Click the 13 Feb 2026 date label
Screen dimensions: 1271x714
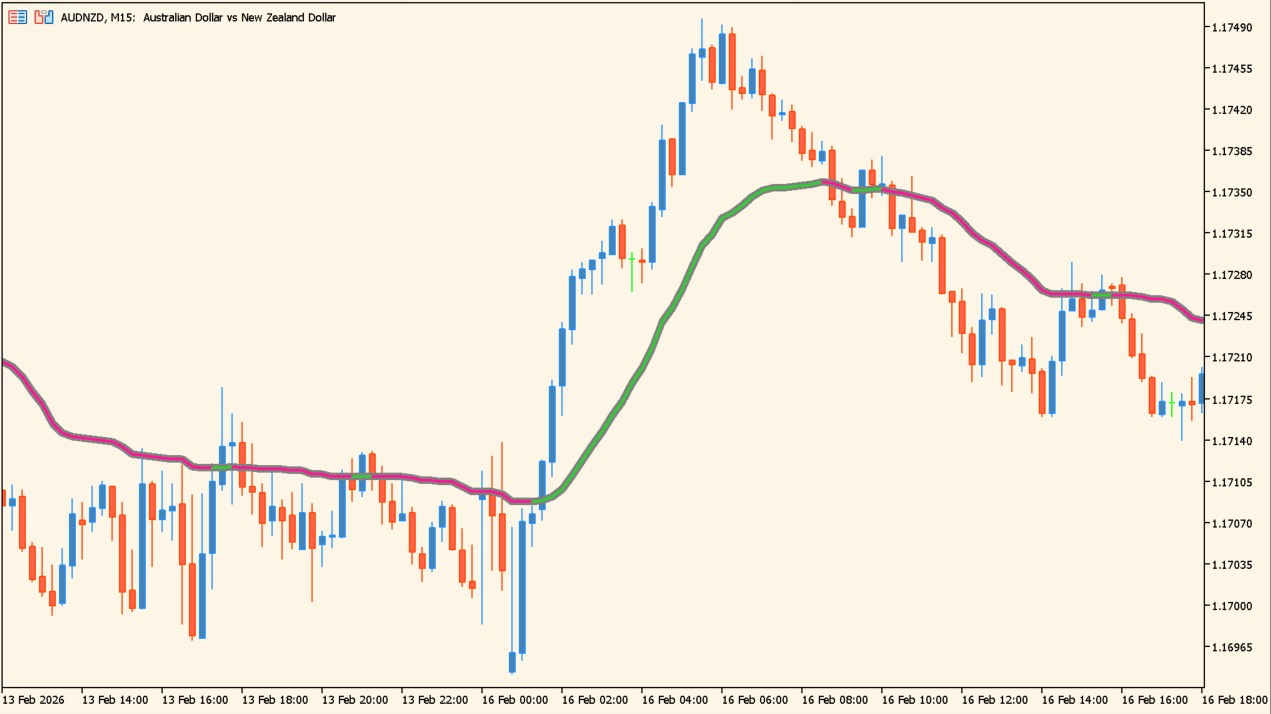coord(33,699)
